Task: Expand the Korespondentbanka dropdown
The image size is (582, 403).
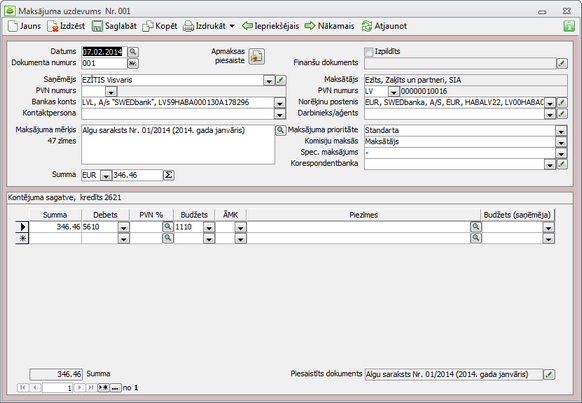Action: pyautogui.click(x=550, y=164)
